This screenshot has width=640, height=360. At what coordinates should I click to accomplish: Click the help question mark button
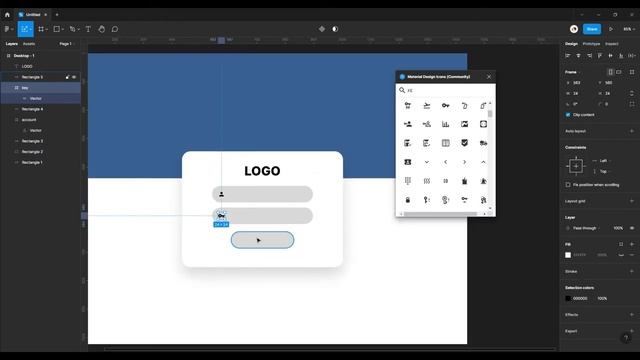coord(626,338)
